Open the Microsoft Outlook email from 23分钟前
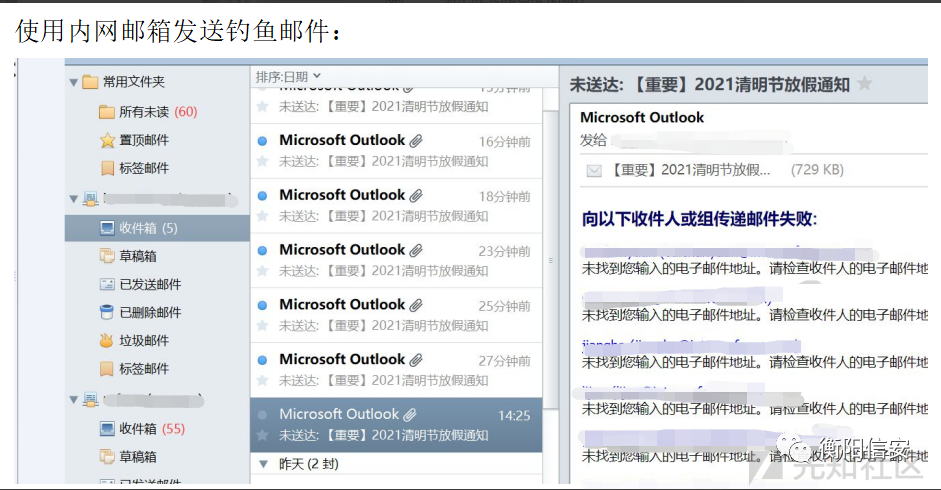The height and width of the screenshot is (490, 941). (x=396, y=260)
